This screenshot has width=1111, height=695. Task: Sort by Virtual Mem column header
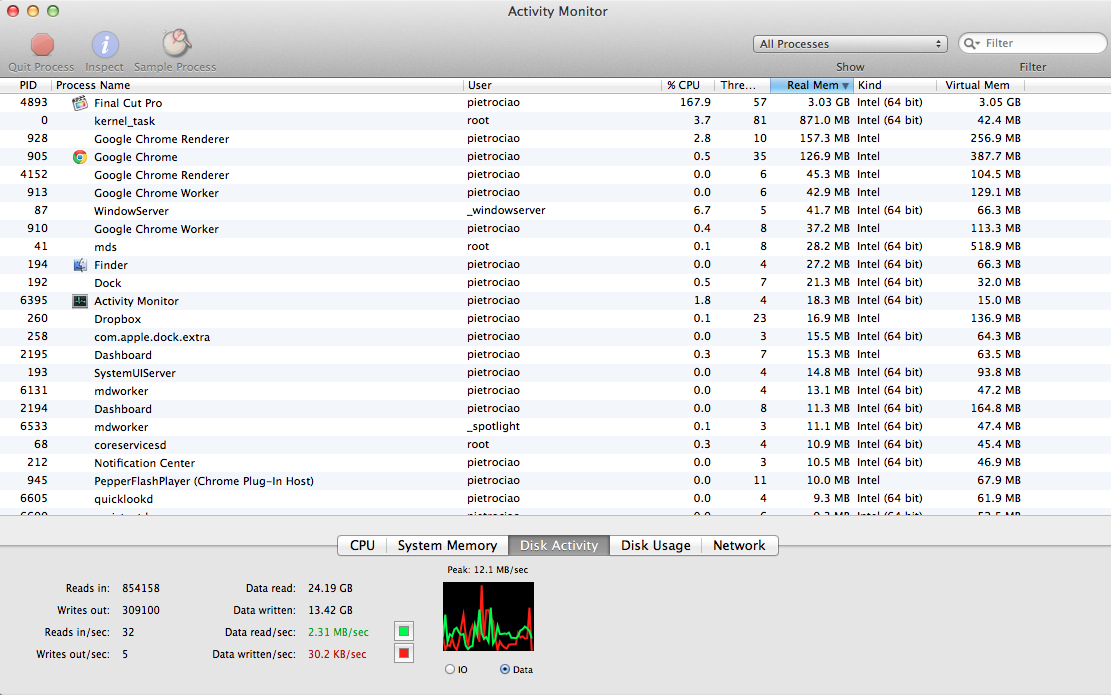[x=981, y=85]
